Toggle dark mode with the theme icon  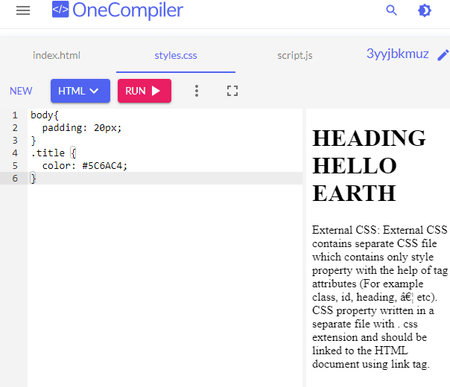(424, 11)
